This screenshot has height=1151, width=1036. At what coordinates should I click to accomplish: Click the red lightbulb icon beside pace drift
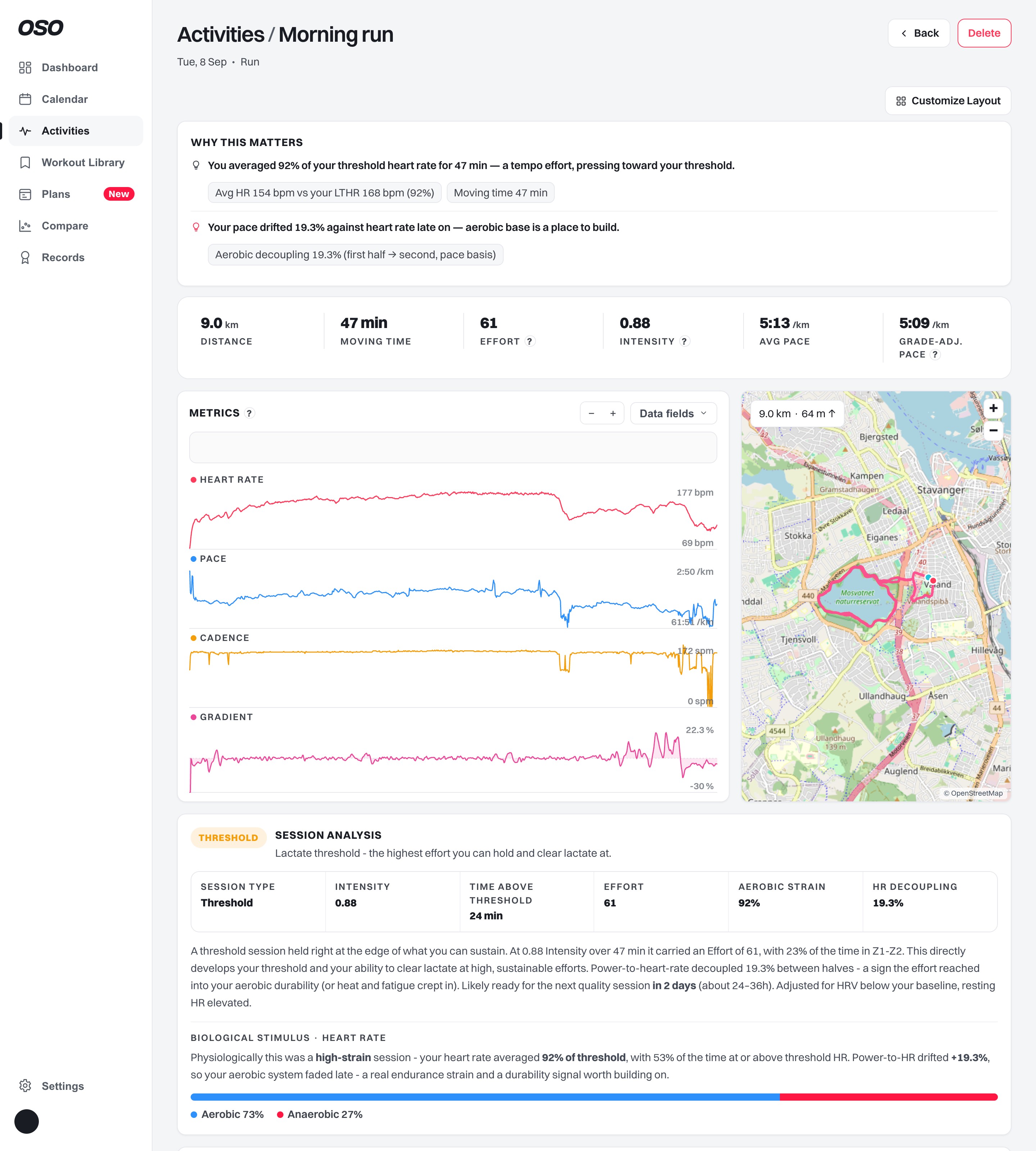pos(196,227)
